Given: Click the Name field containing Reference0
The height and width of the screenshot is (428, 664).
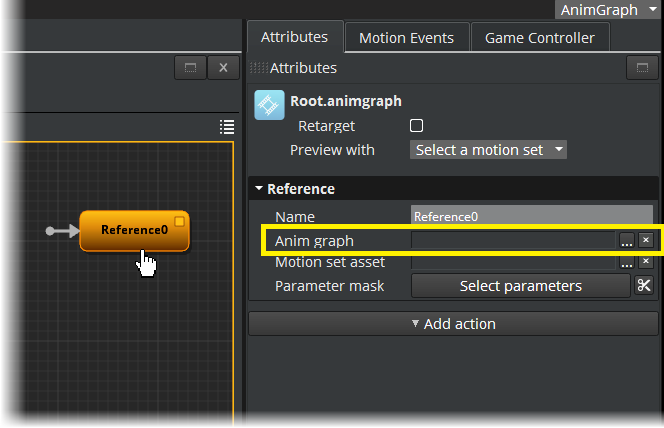Looking at the screenshot, I should coord(532,216).
